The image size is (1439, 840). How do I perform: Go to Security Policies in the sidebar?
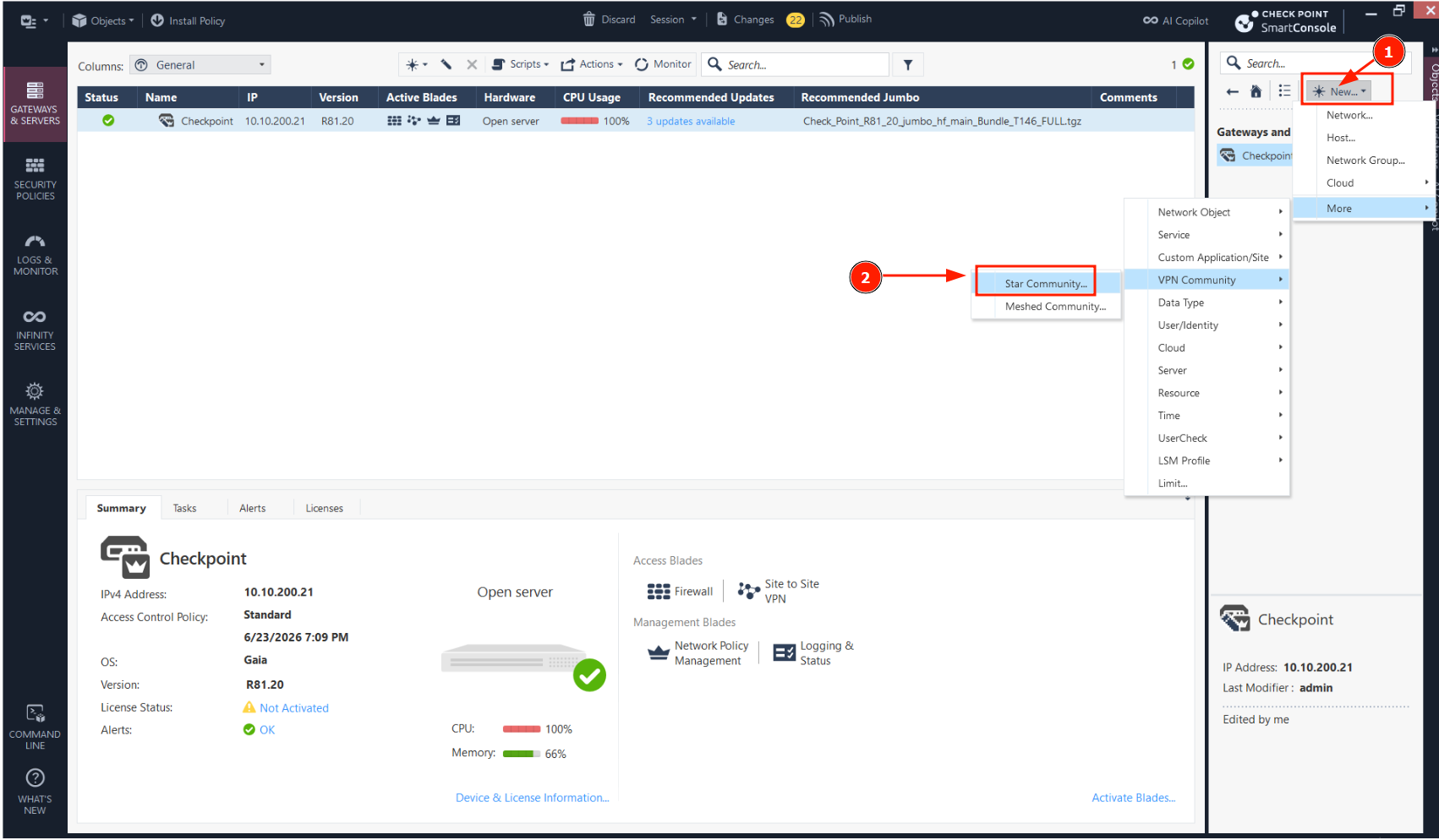[x=35, y=179]
